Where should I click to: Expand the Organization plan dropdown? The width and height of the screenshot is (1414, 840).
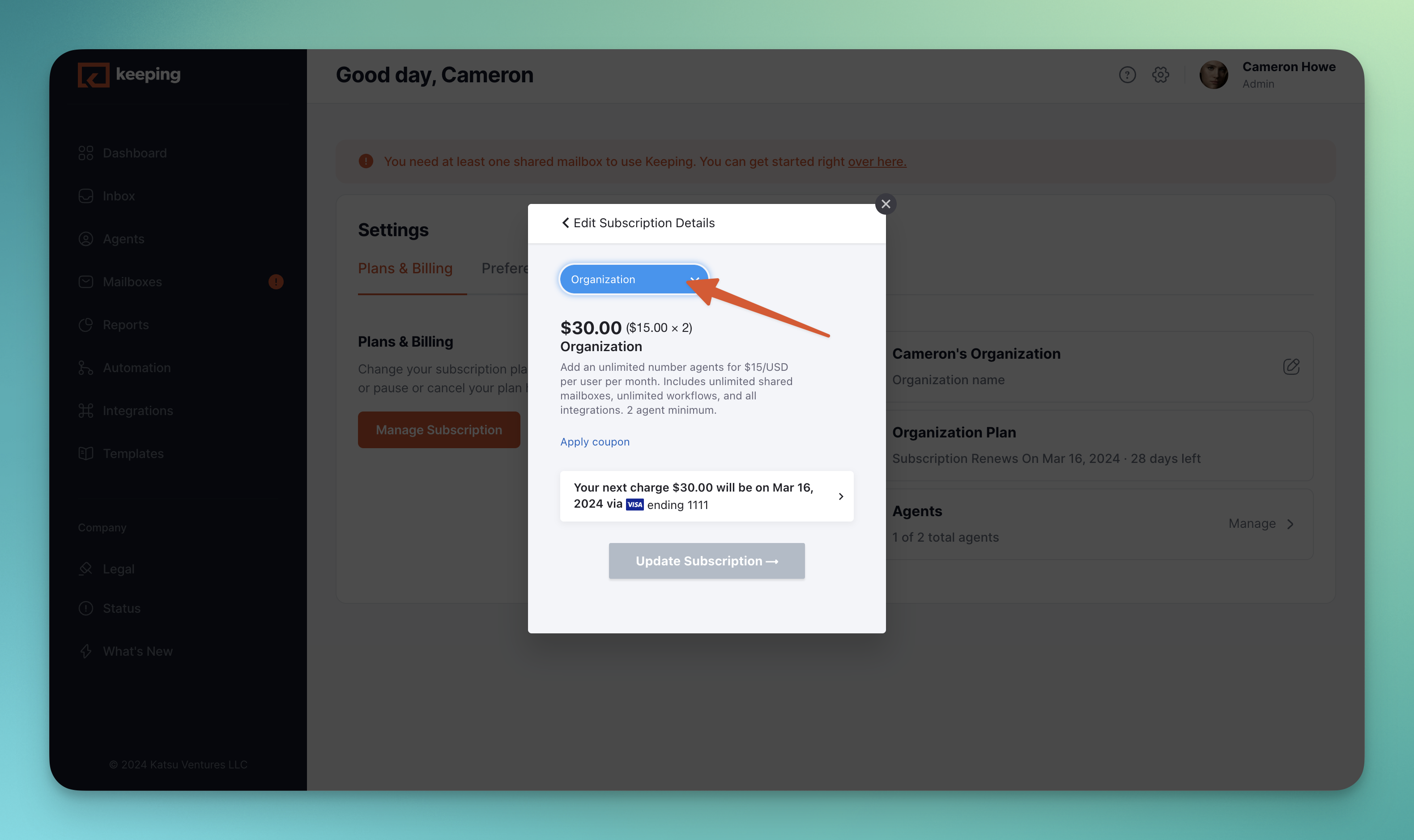[x=634, y=279]
